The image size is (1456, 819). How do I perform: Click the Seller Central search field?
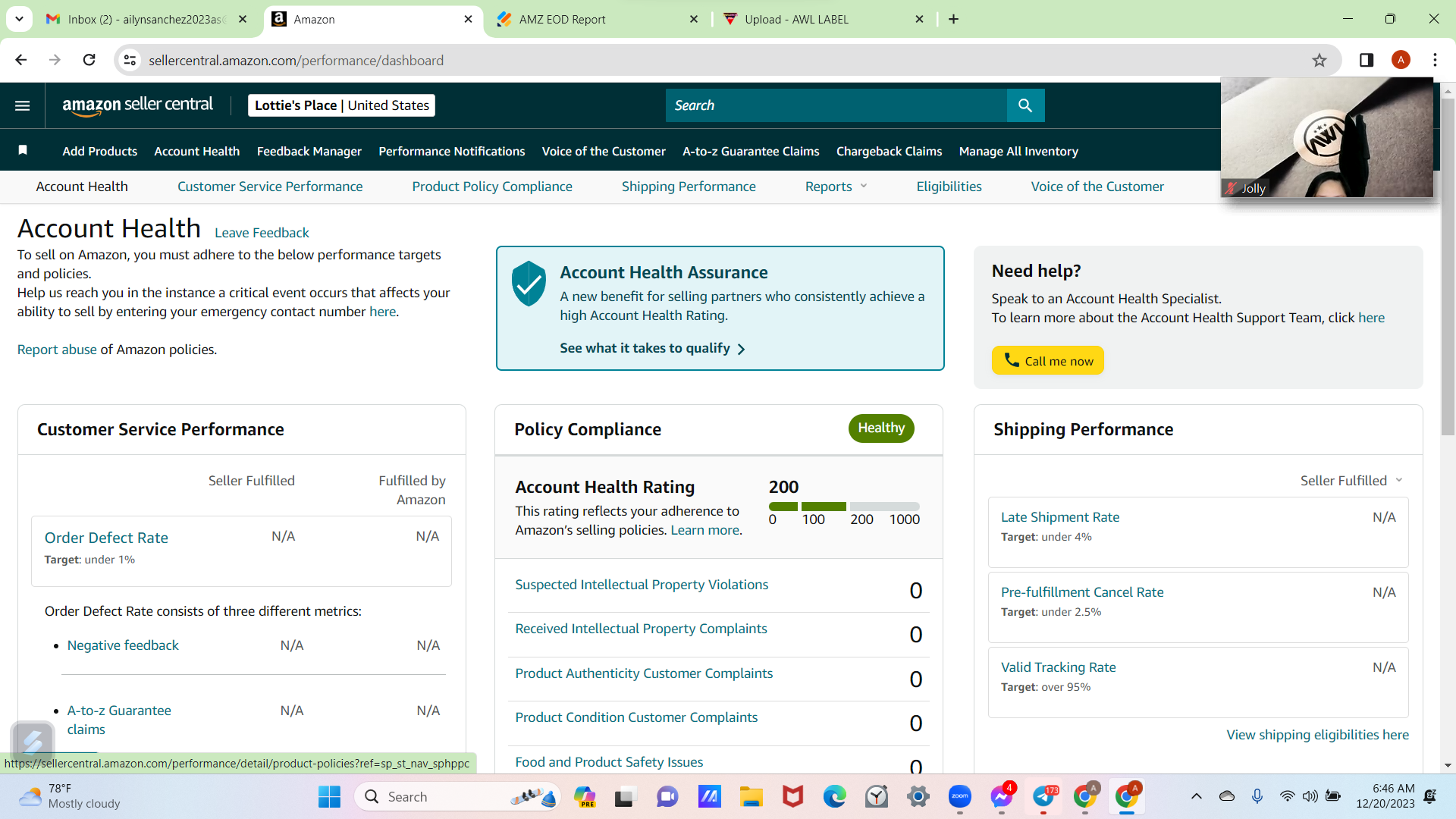(836, 105)
